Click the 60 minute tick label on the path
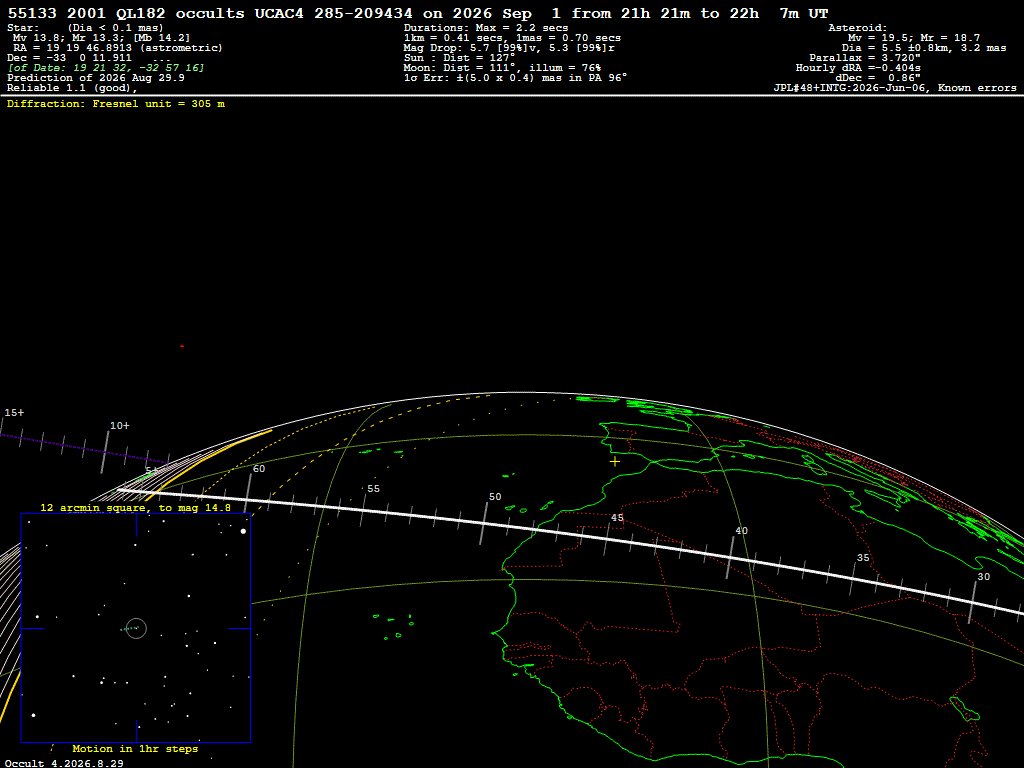This screenshot has height=768, width=1024. tap(259, 469)
